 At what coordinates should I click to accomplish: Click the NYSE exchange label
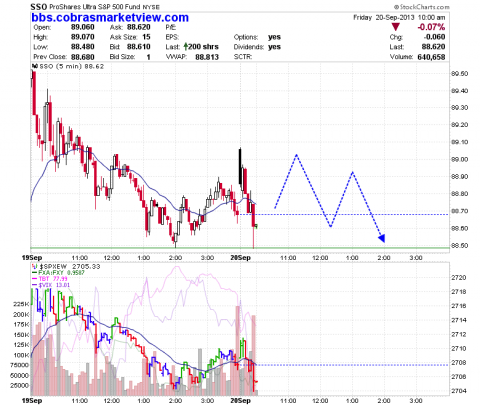coord(151,7)
